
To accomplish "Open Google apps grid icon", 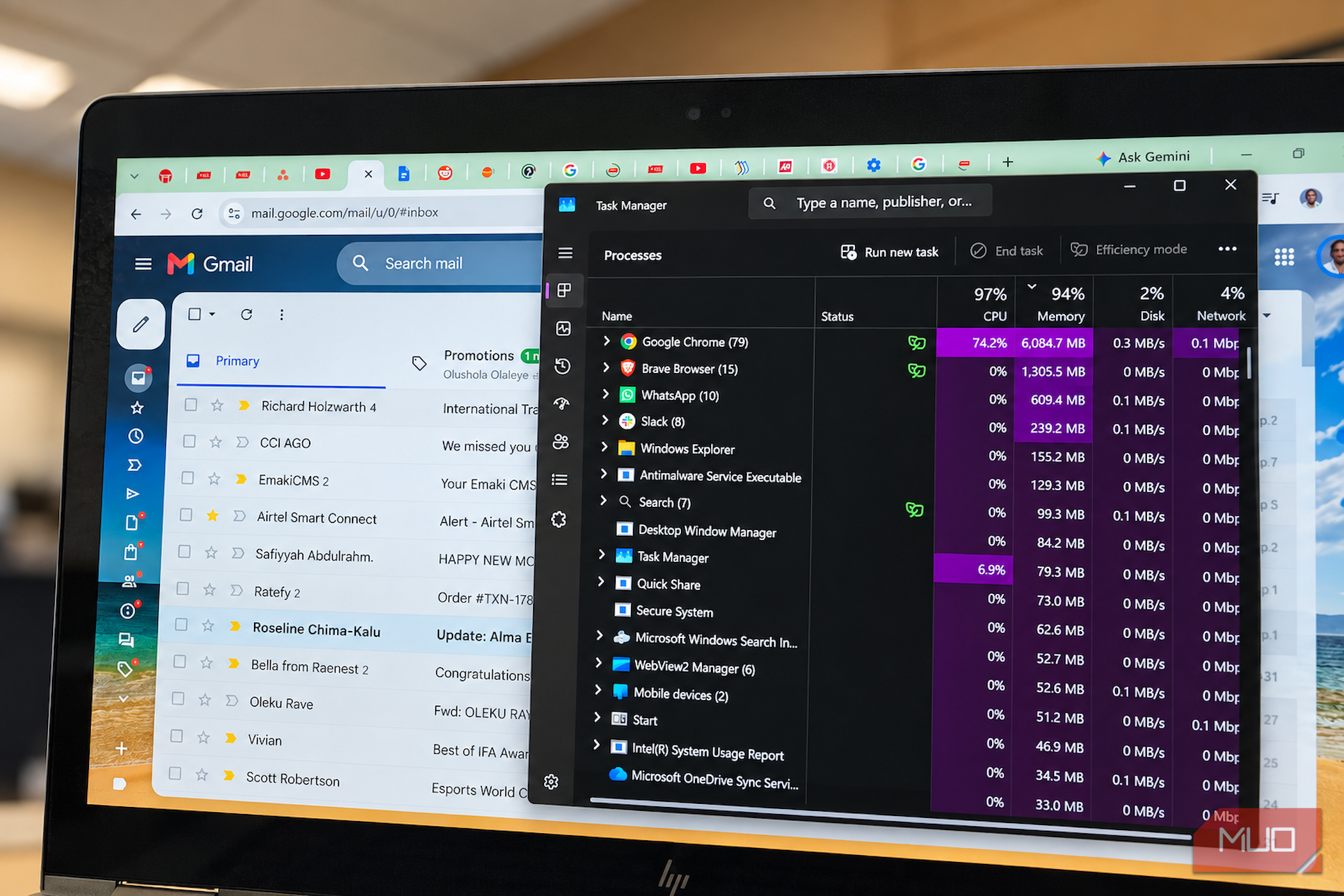I will point(1284,257).
